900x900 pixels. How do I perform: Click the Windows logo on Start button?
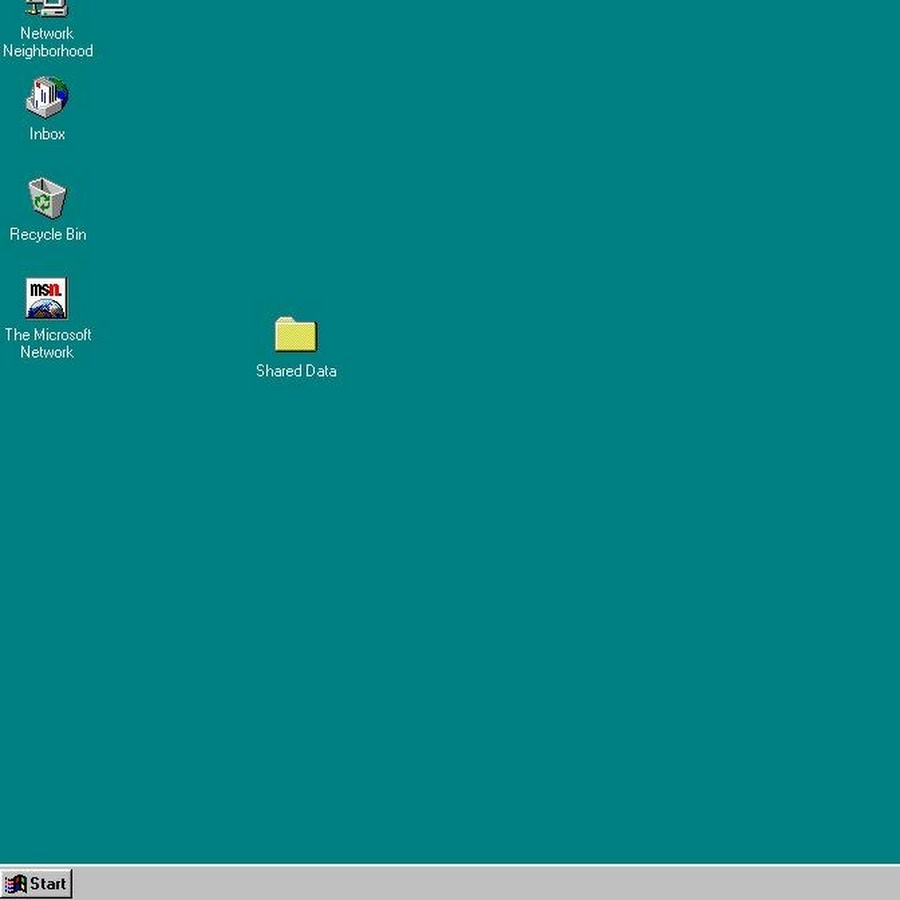tap(16, 884)
